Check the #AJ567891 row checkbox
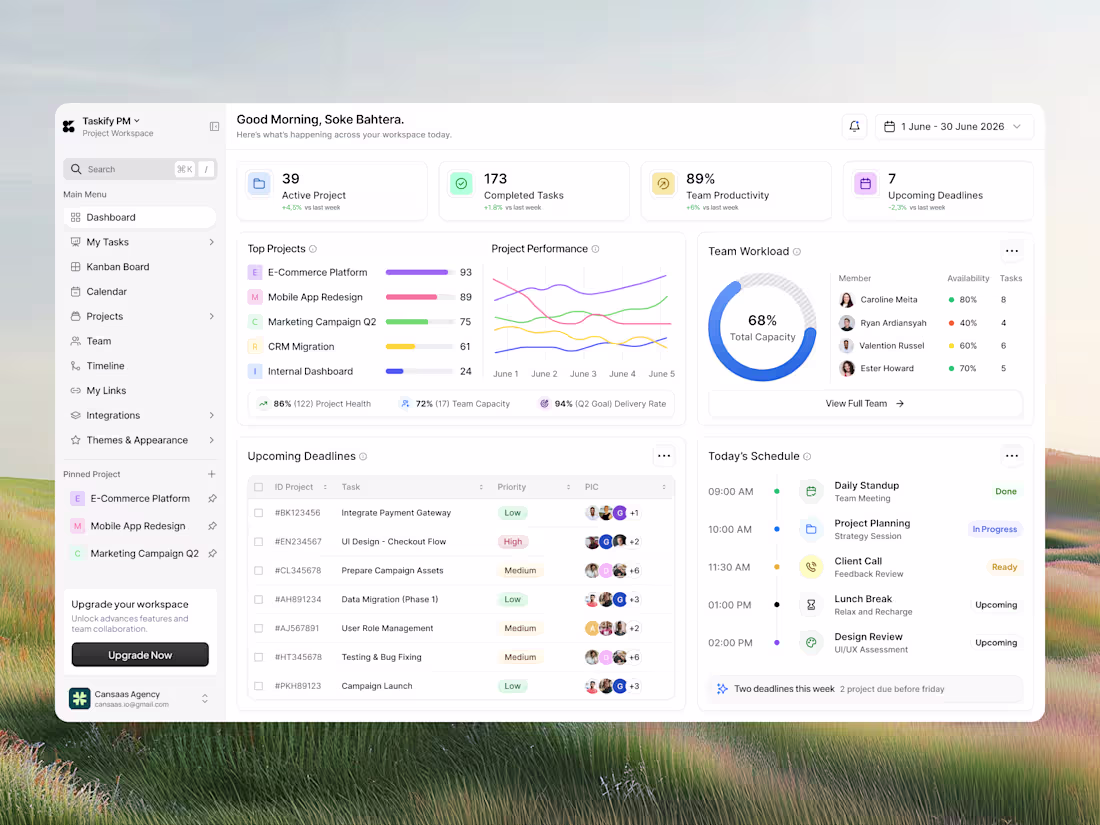1100x825 pixels. (x=258, y=628)
